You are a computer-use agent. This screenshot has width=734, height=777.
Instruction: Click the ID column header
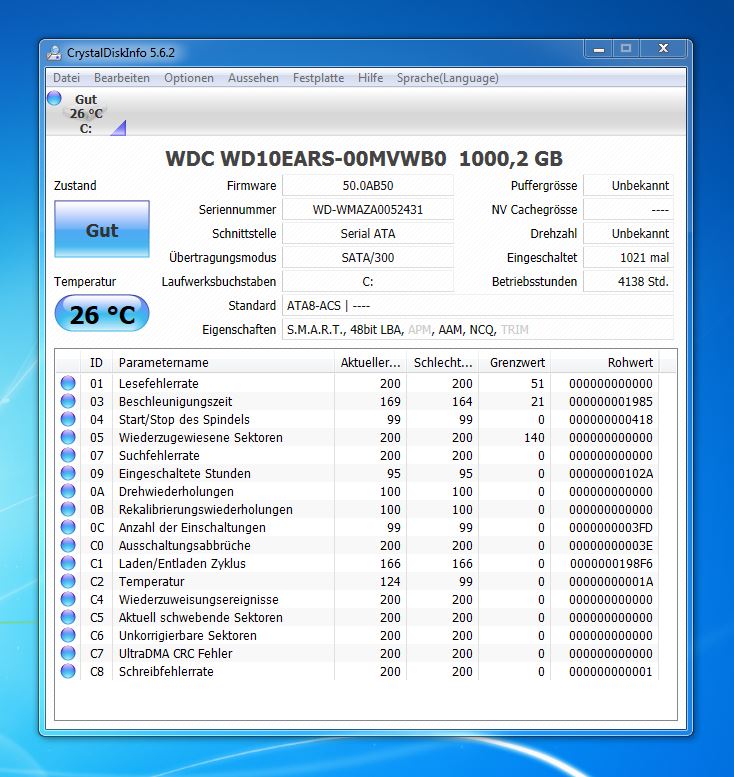[97, 362]
